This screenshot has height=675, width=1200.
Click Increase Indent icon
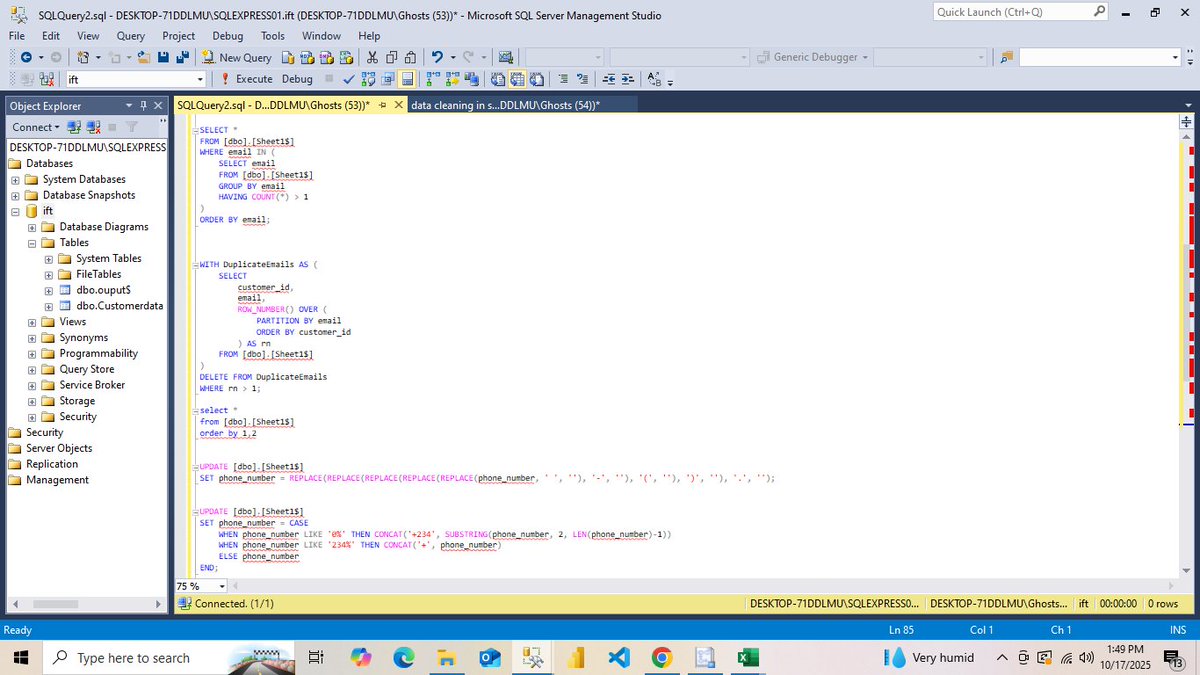pyautogui.click(x=628, y=79)
